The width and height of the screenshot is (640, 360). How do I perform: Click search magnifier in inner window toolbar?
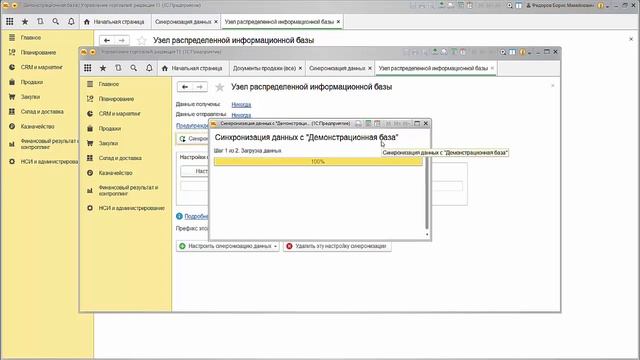(x=133, y=68)
